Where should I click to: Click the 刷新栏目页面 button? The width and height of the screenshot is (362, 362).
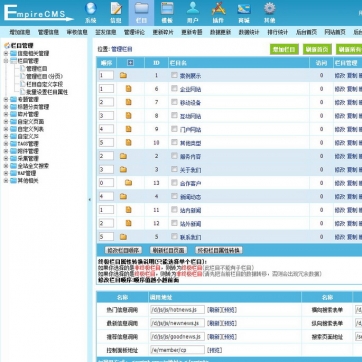pos(168,250)
